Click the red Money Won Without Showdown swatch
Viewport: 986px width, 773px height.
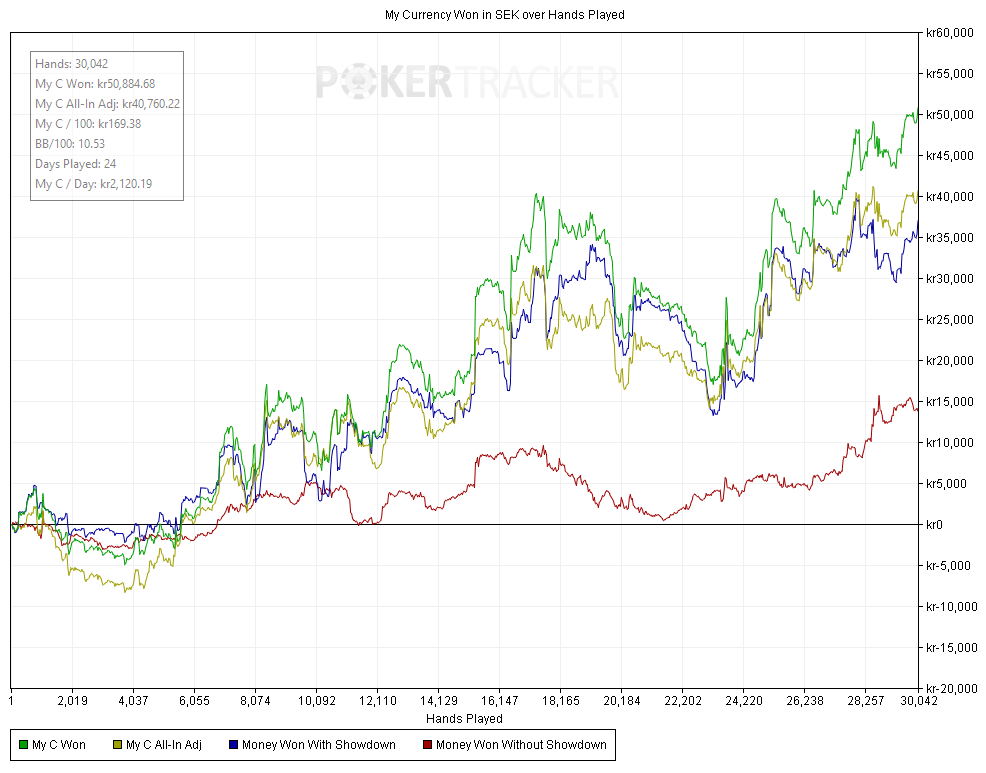coord(428,745)
